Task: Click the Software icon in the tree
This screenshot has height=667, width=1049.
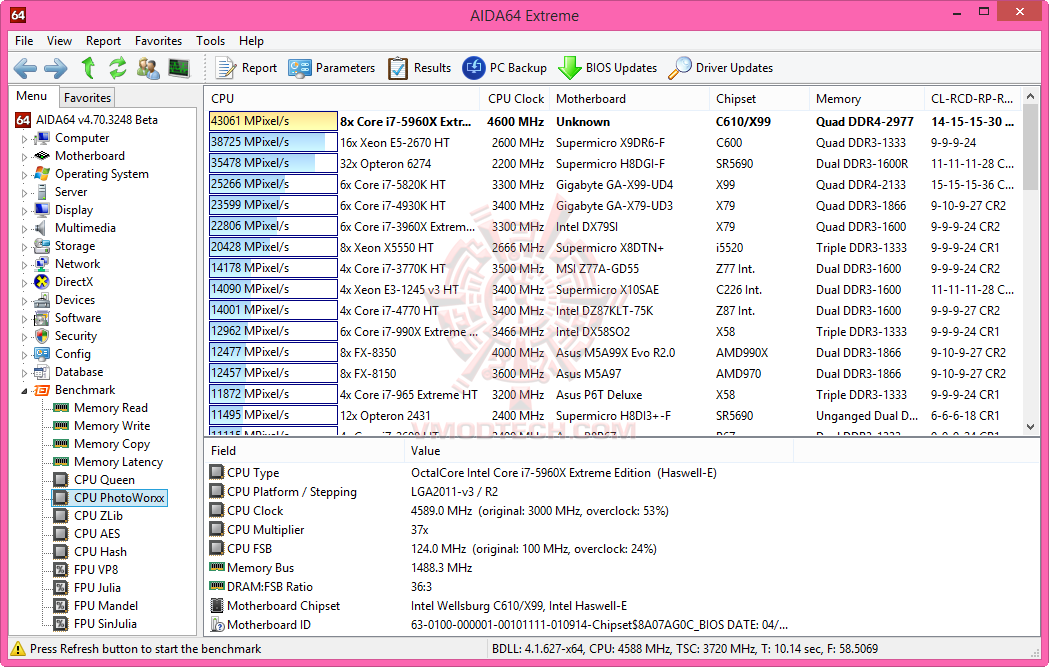Action: (x=42, y=318)
